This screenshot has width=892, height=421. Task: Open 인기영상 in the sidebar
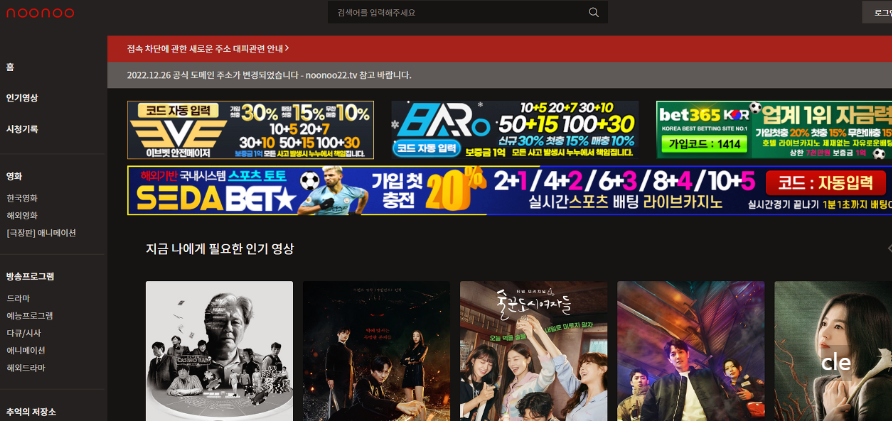22,98
